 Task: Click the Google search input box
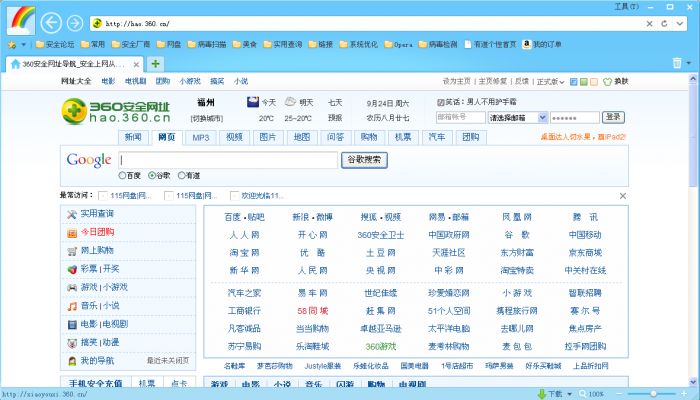tap(228, 160)
